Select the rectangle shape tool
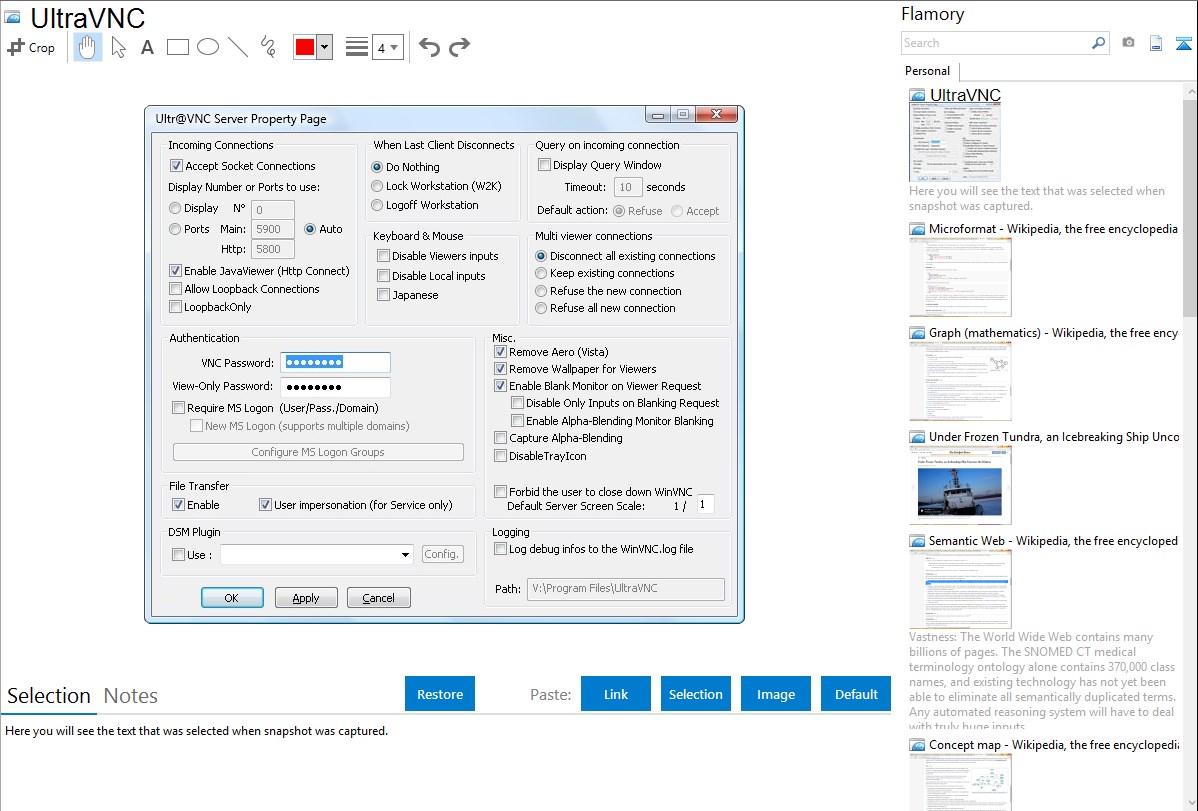 point(177,47)
